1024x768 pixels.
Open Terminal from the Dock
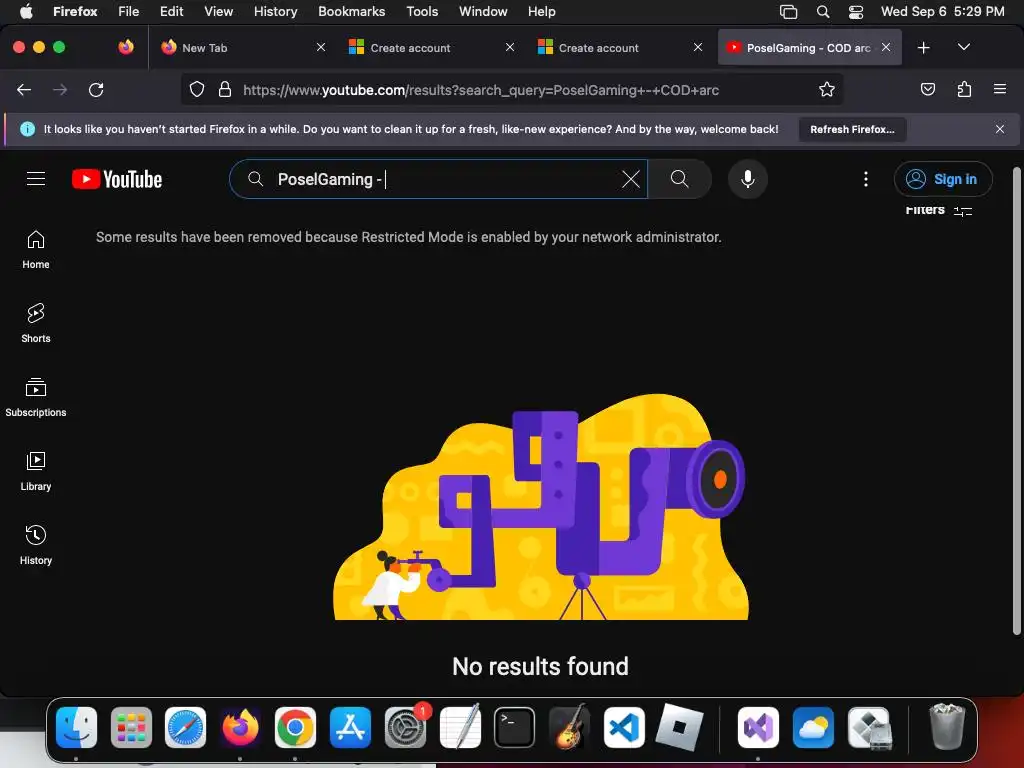[x=515, y=727]
